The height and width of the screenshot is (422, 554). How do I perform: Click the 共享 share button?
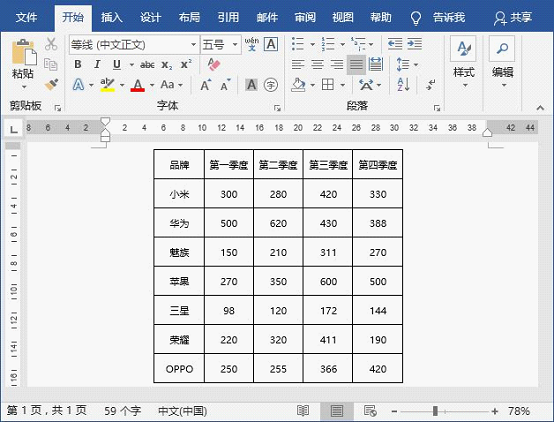[513, 18]
